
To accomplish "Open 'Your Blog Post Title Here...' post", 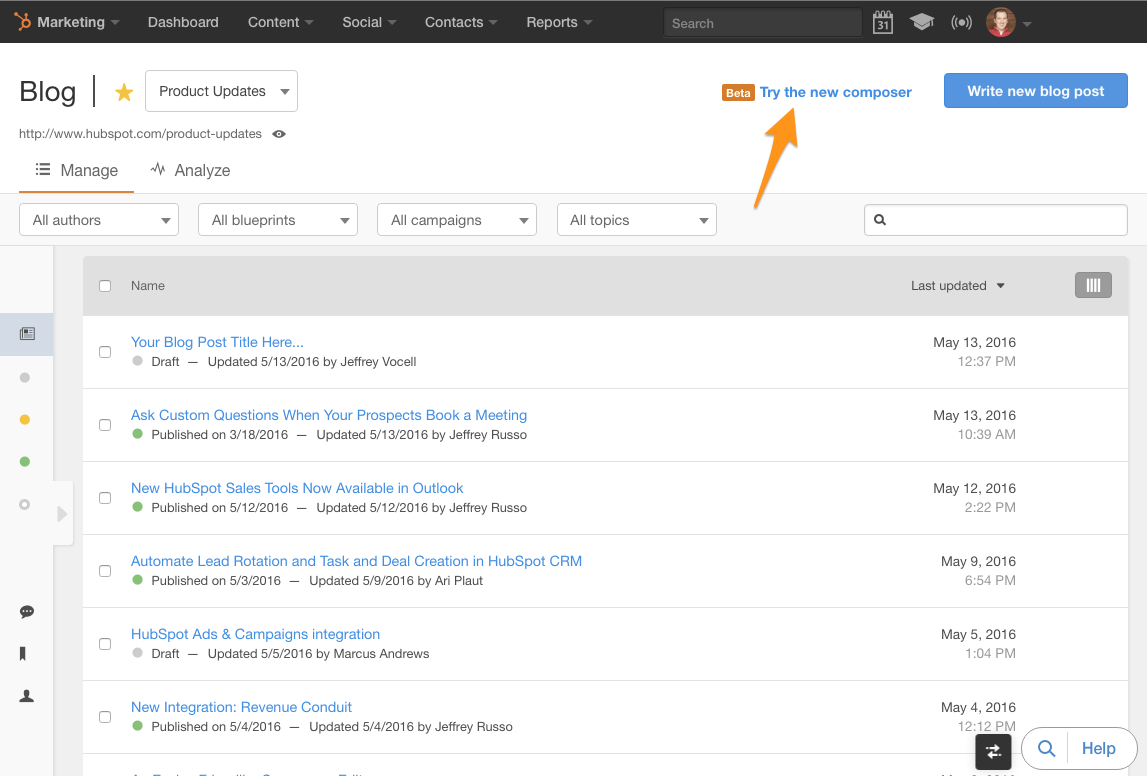I will pyautogui.click(x=217, y=342).
